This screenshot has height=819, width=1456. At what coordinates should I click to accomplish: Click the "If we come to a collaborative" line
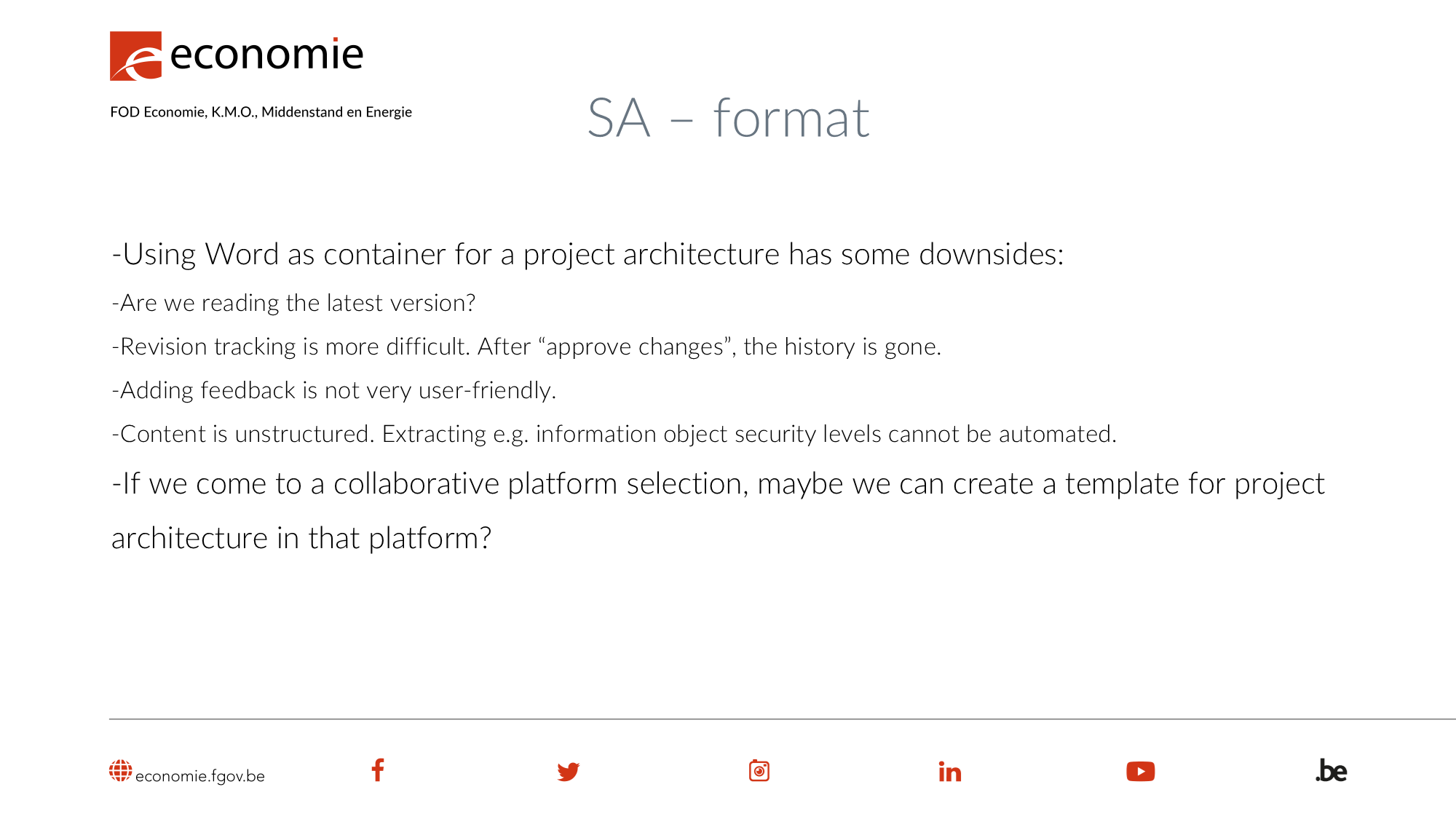click(718, 484)
